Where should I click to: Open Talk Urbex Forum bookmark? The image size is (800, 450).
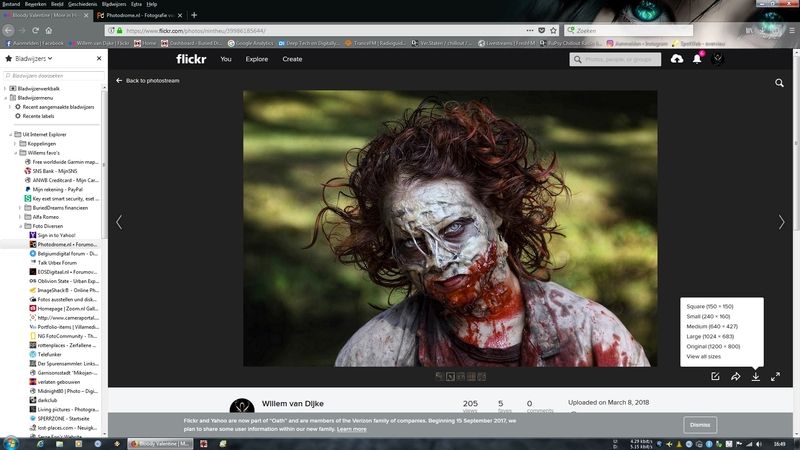(53, 263)
